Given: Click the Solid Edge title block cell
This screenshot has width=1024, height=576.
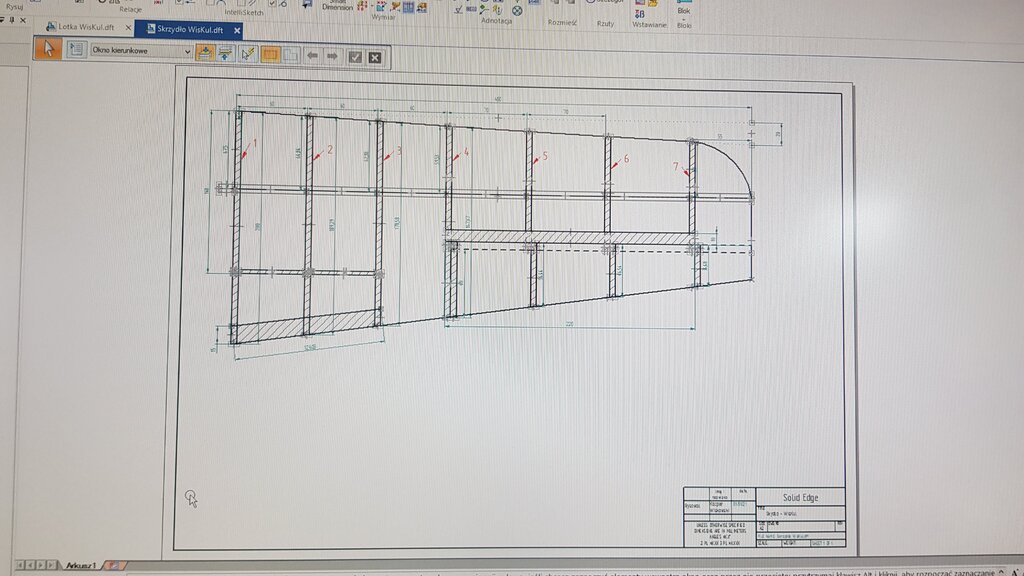Looking at the screenshot, I should pyautogui.click(x=799, y=497).
